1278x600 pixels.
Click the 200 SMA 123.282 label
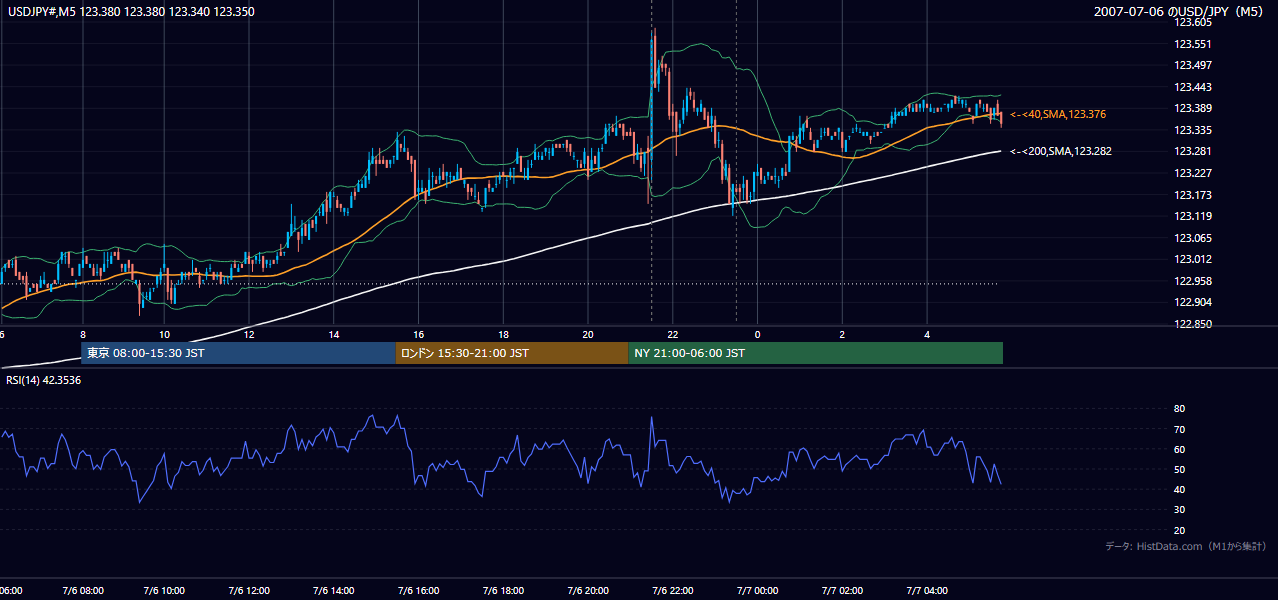[1060, 152]
